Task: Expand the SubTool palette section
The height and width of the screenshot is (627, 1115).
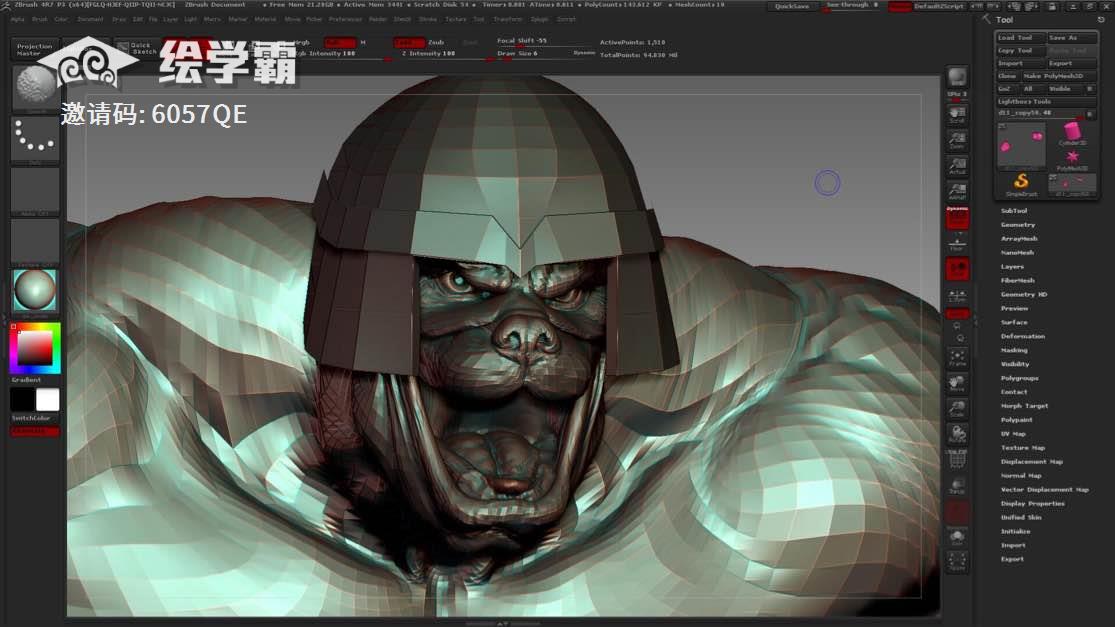Action: click(x=1014, y=211)
